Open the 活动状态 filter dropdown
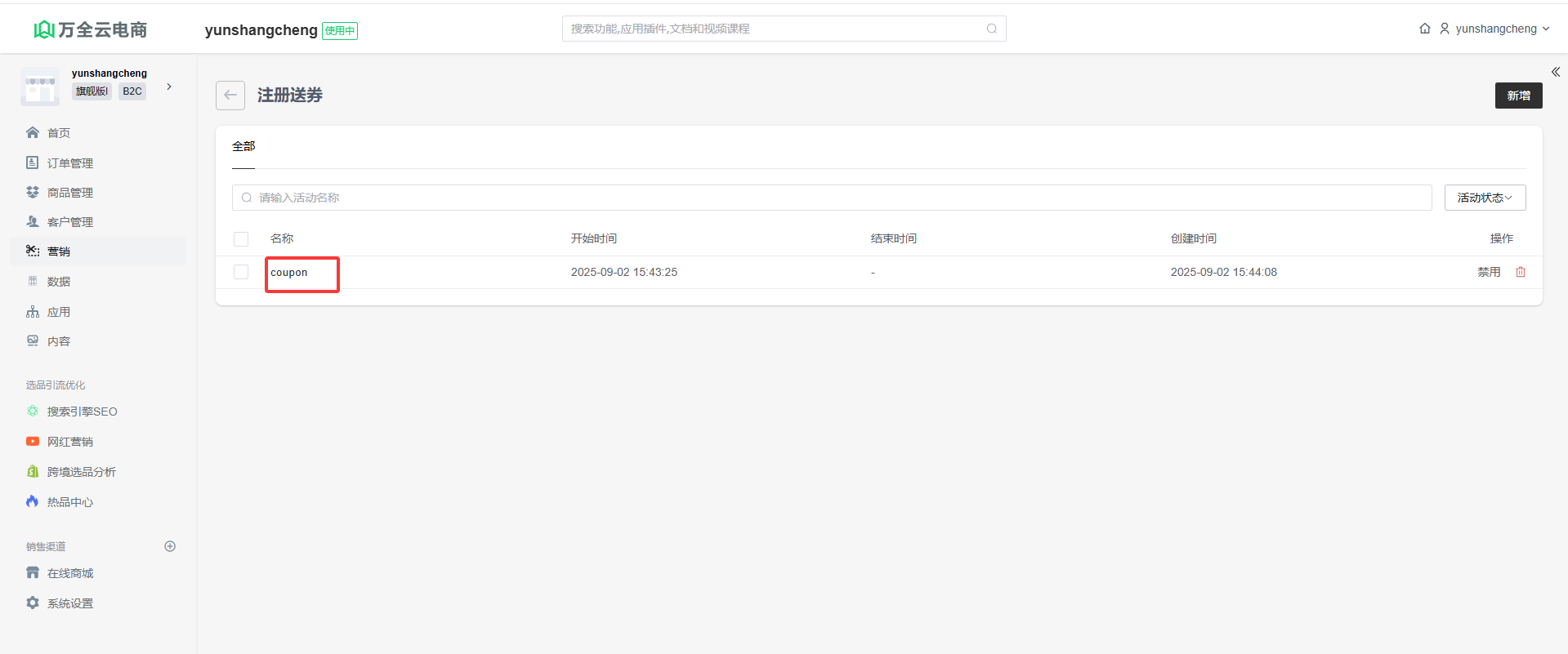Image resolution: width=1568 pixels, height=654 pixels. pos(1485,198)
